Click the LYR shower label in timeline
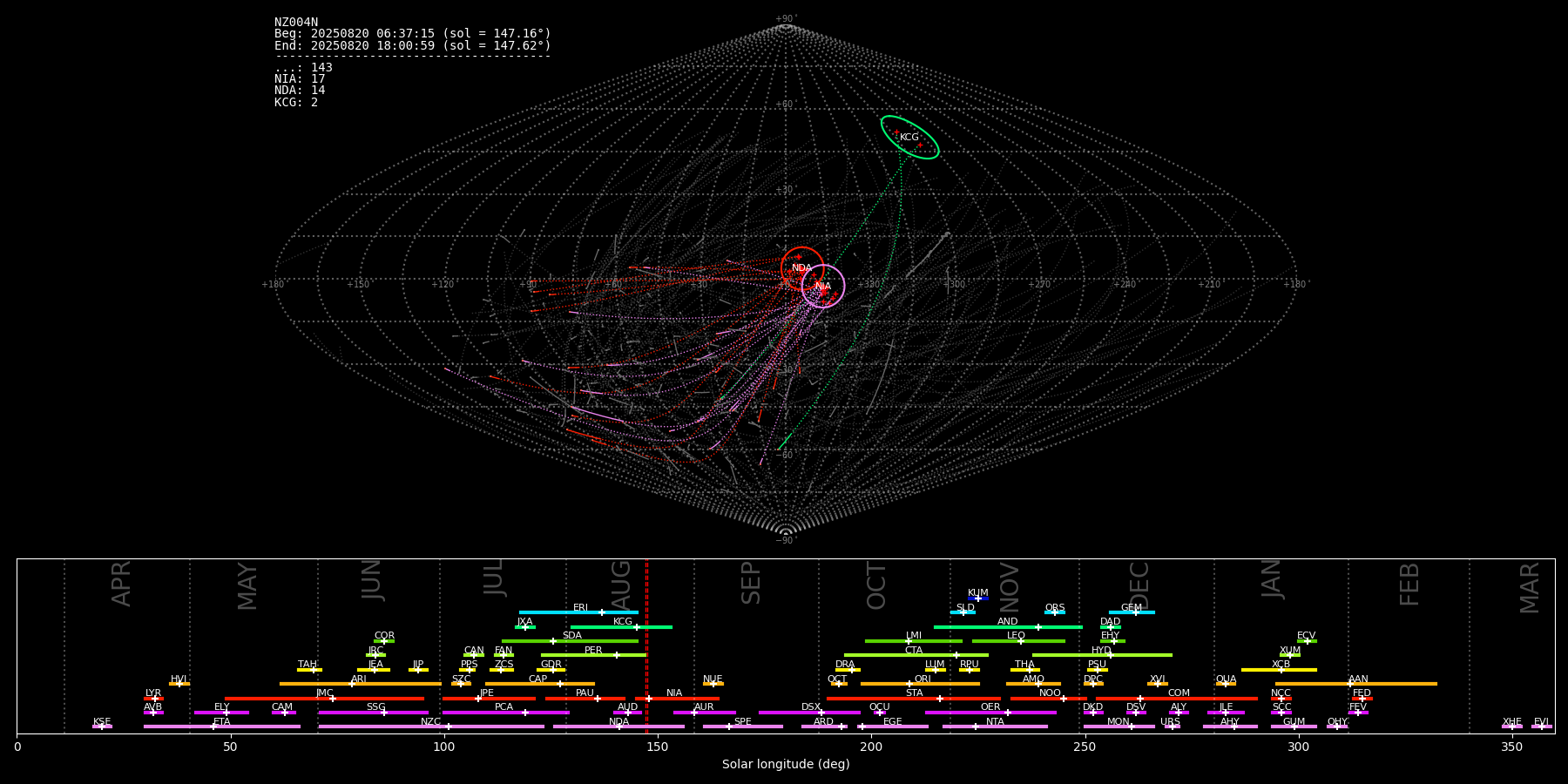 click(x=153, y=693)
